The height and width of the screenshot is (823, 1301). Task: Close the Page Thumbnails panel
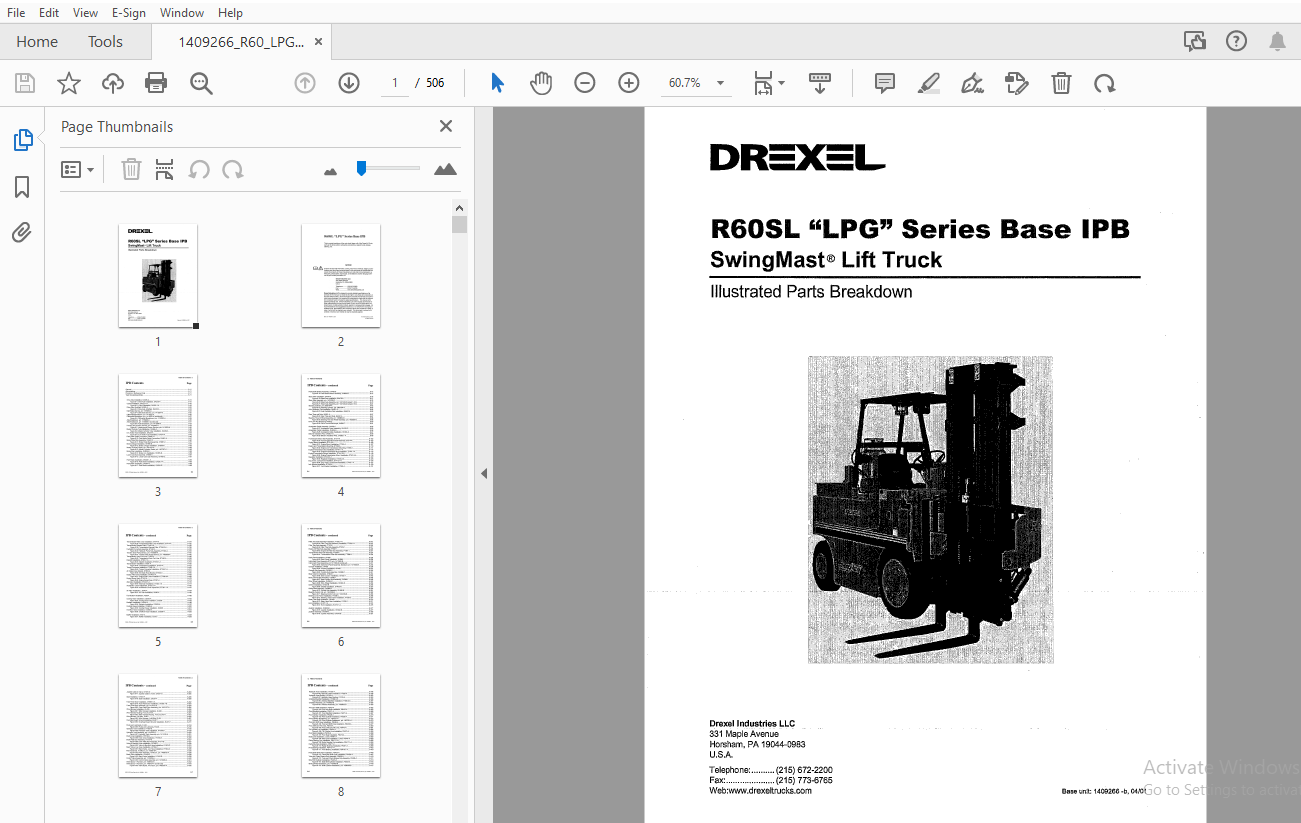446,126
